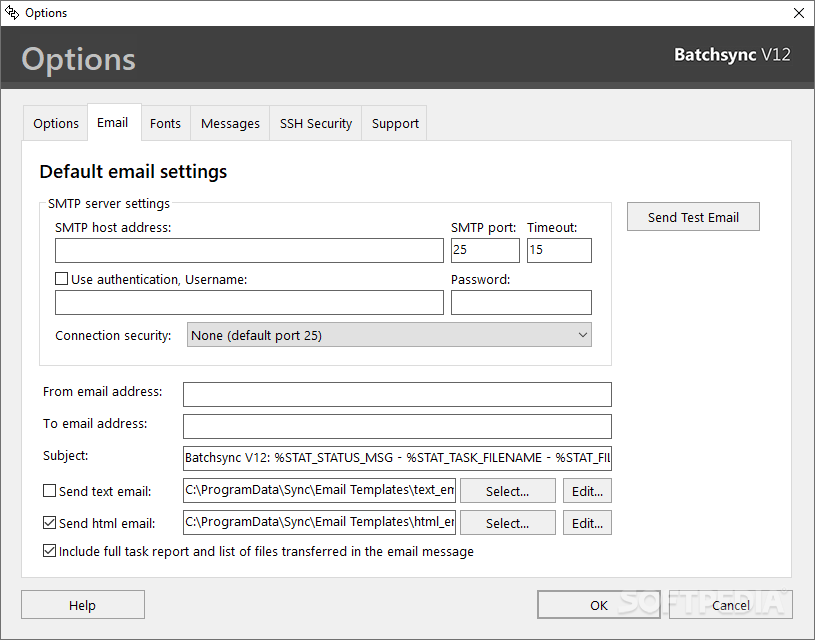
Task: Click the text email template path field
Action: 319,491
